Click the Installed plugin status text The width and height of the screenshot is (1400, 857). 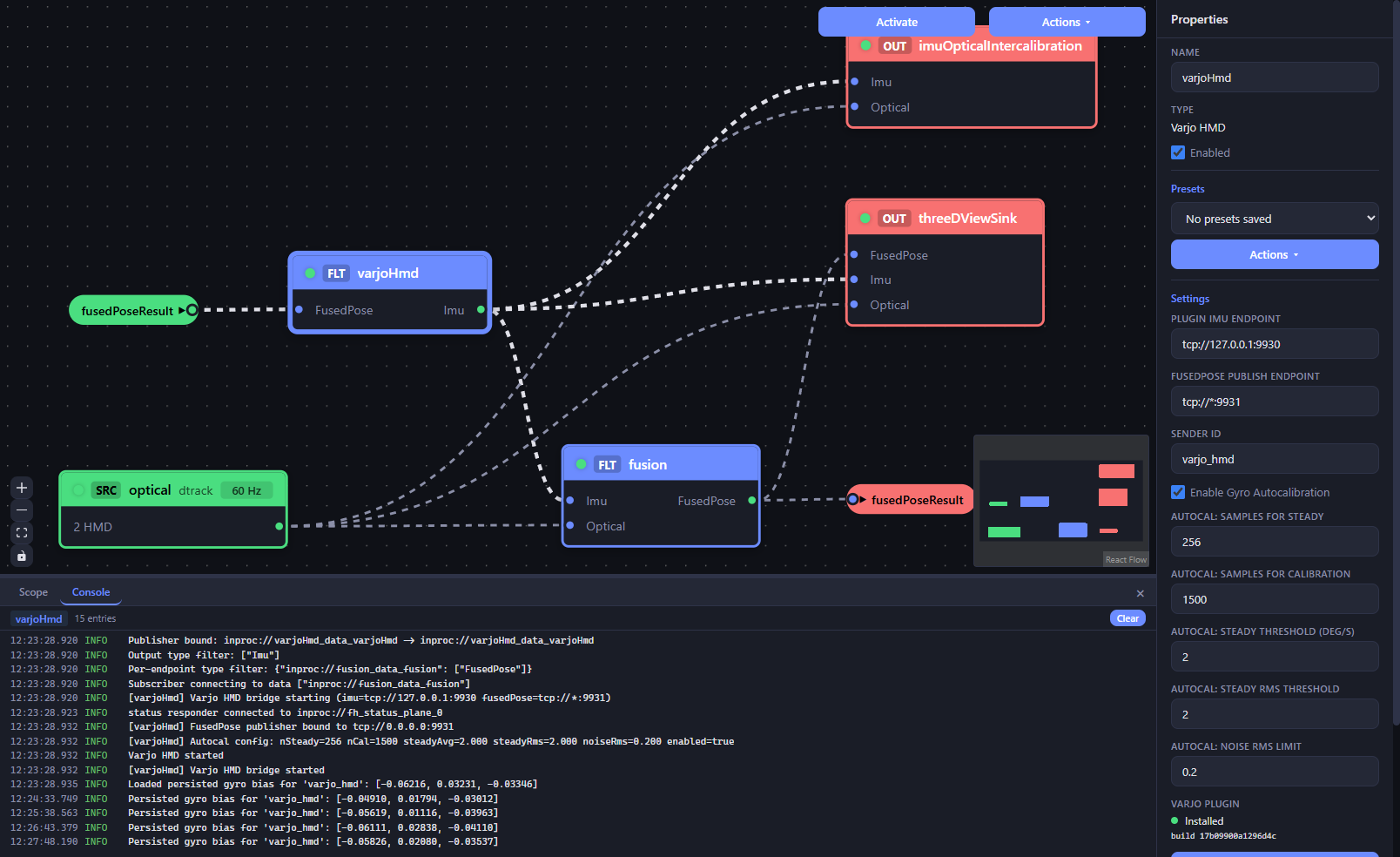tap(1204, 821)
